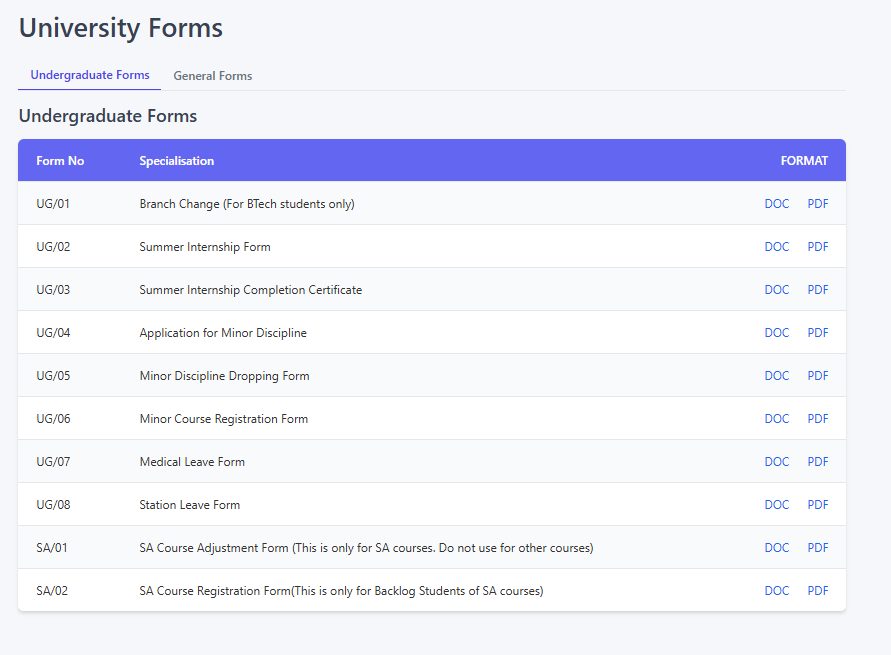Open DOC for Medical Leave Form

pyautogui.click(x=777, y=462)
